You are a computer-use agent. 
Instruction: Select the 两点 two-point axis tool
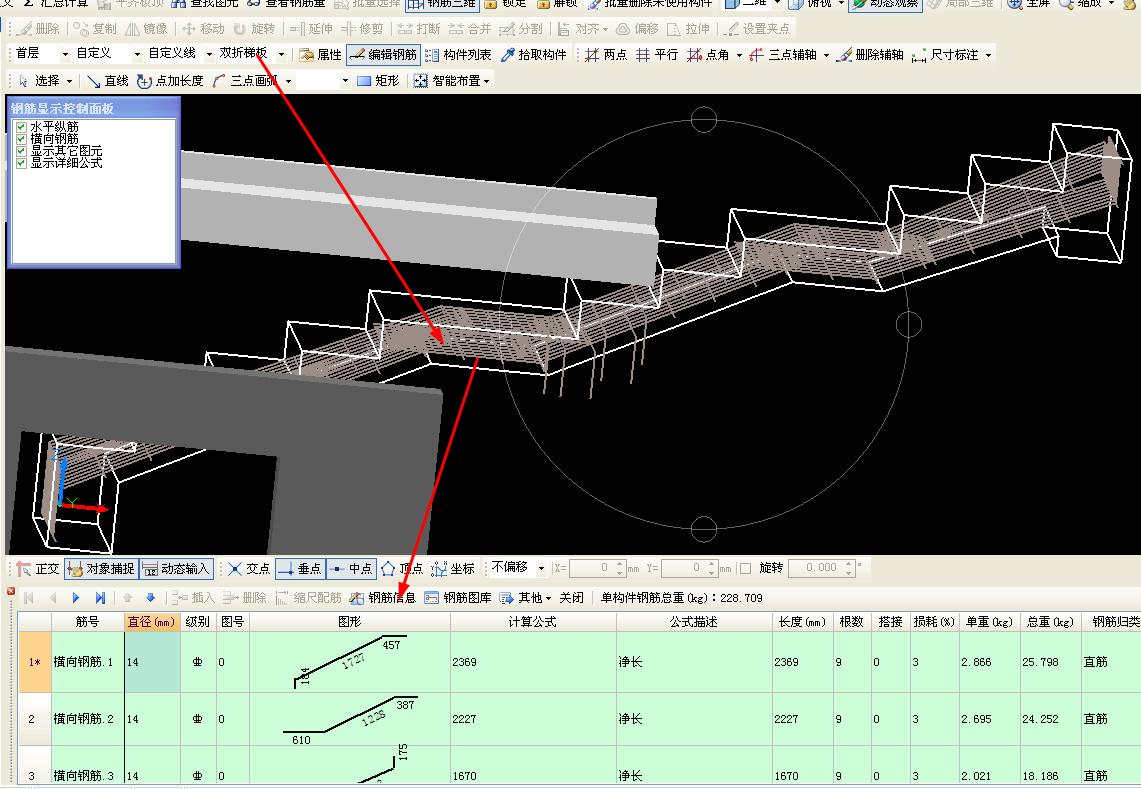point(605,55)
